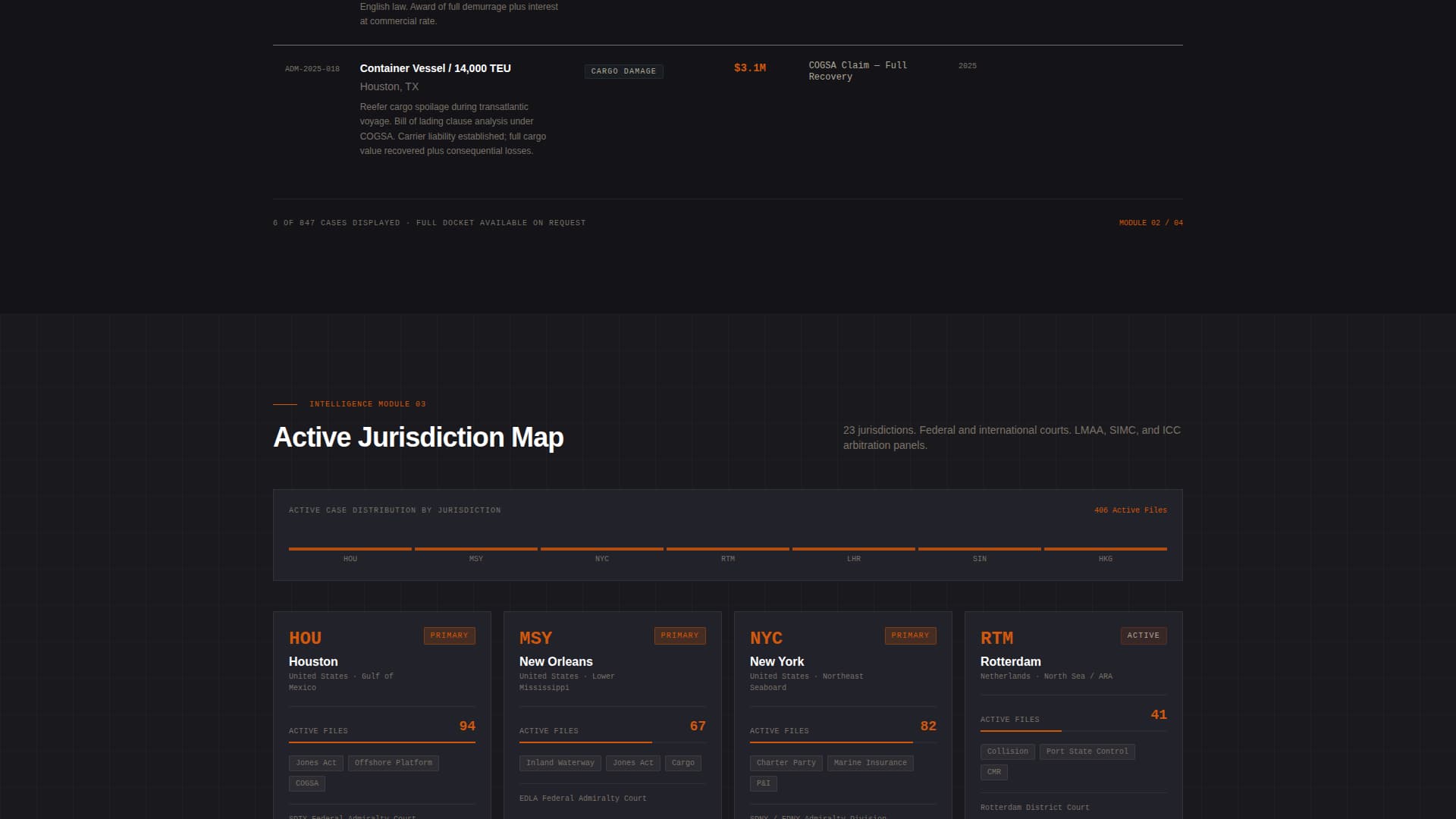Toggle the PRIMARY badge on the Houston card
This screenshot has width=1456, height=819.
450,635
